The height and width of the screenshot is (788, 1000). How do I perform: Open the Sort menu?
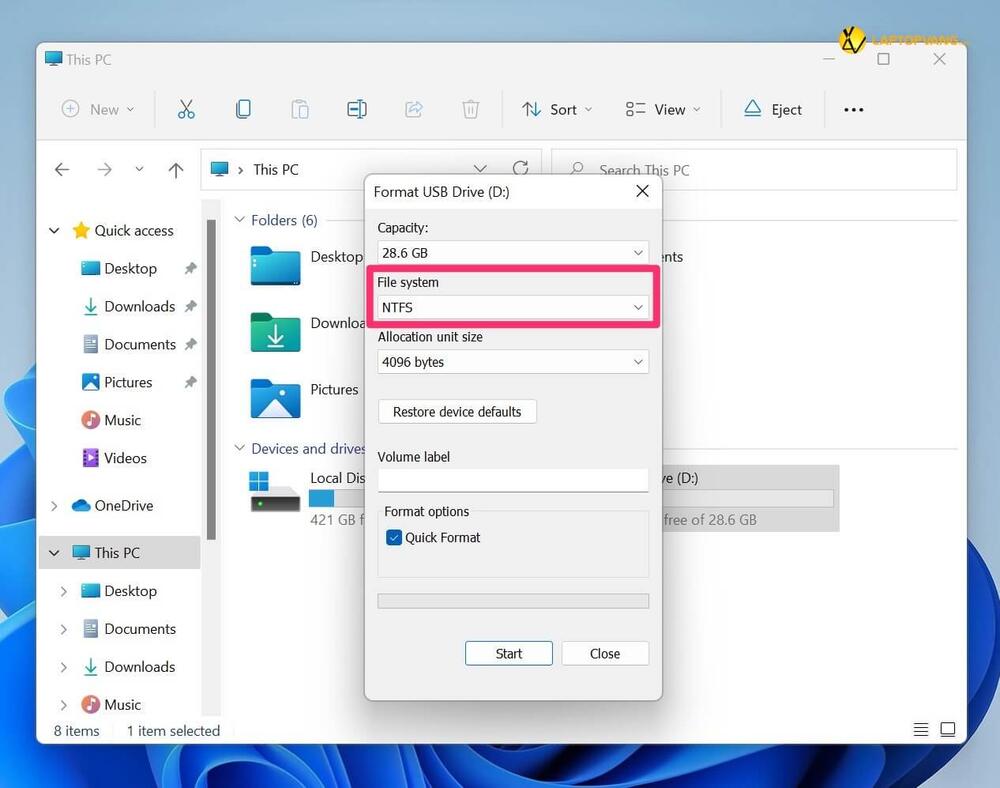coord(556,109)
